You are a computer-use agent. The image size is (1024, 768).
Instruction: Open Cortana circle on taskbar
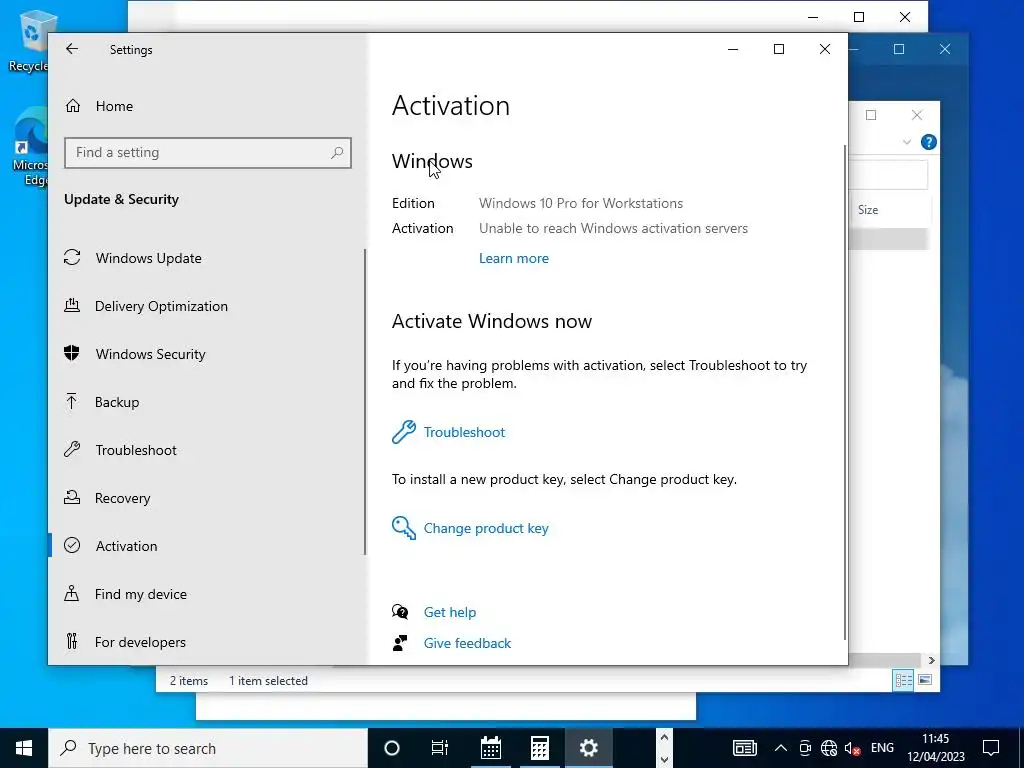(x=392, y=748)
